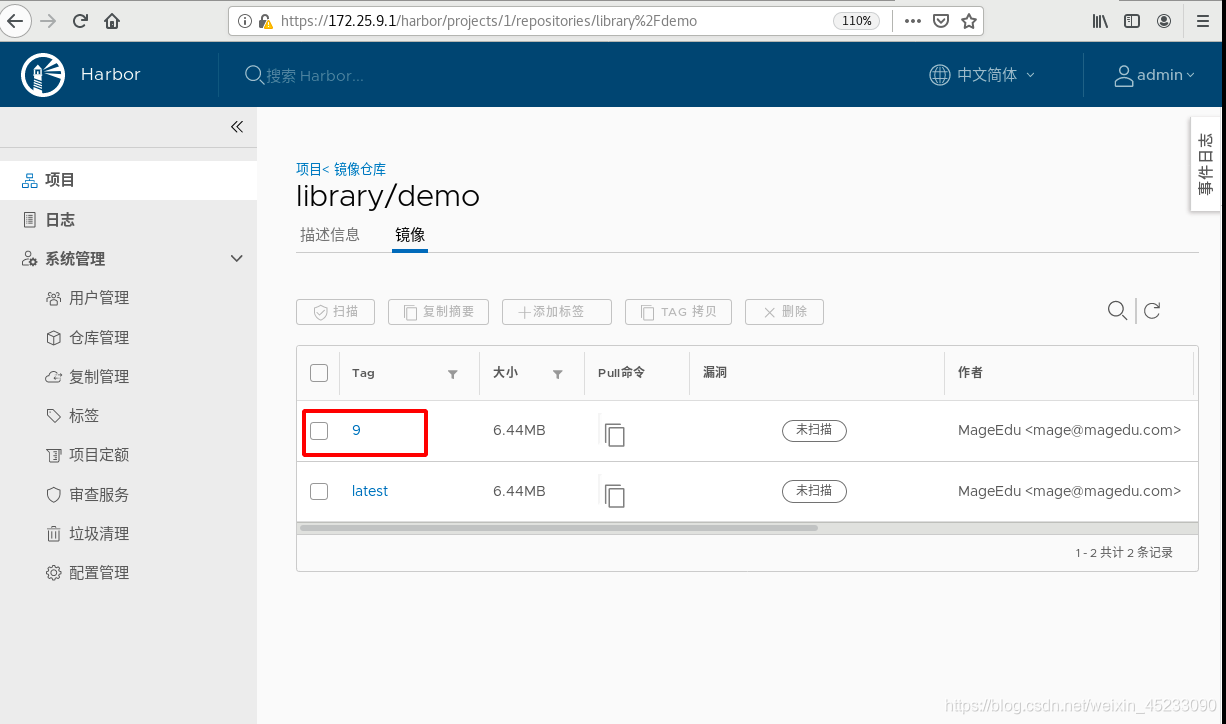The width and height of the screenshot is (1226, 724).
Task: Collapse the 系统管理 section chevron
Action: (x=237, y=258)
